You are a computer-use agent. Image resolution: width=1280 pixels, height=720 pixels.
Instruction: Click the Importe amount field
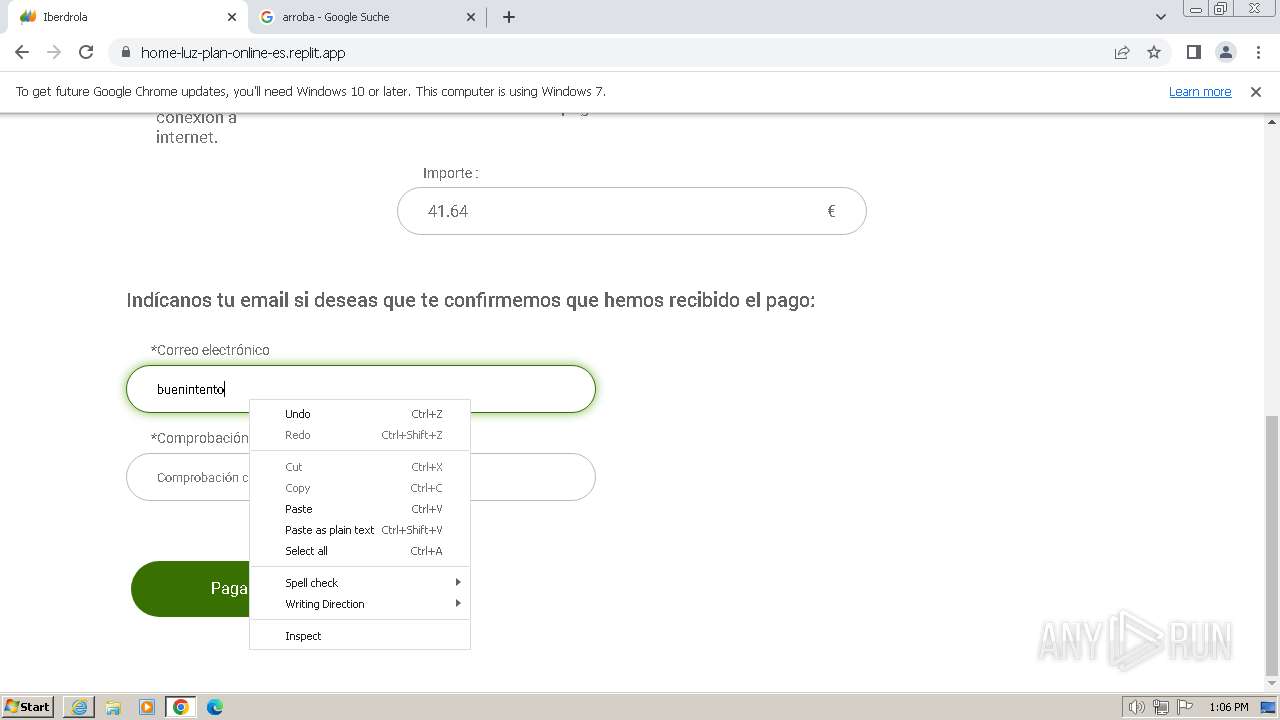pos(631,211)
